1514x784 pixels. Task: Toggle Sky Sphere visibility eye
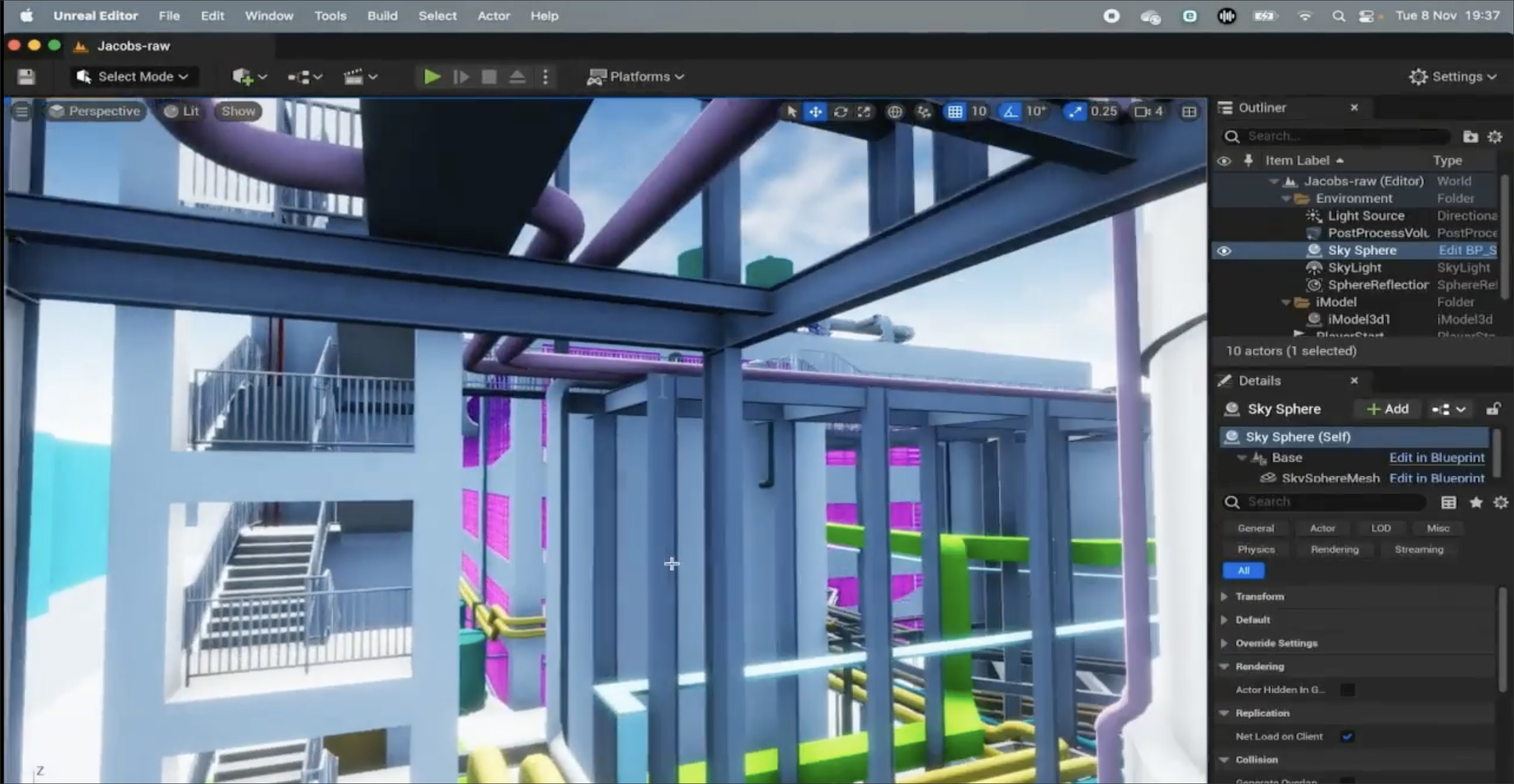click(1224, 251)
